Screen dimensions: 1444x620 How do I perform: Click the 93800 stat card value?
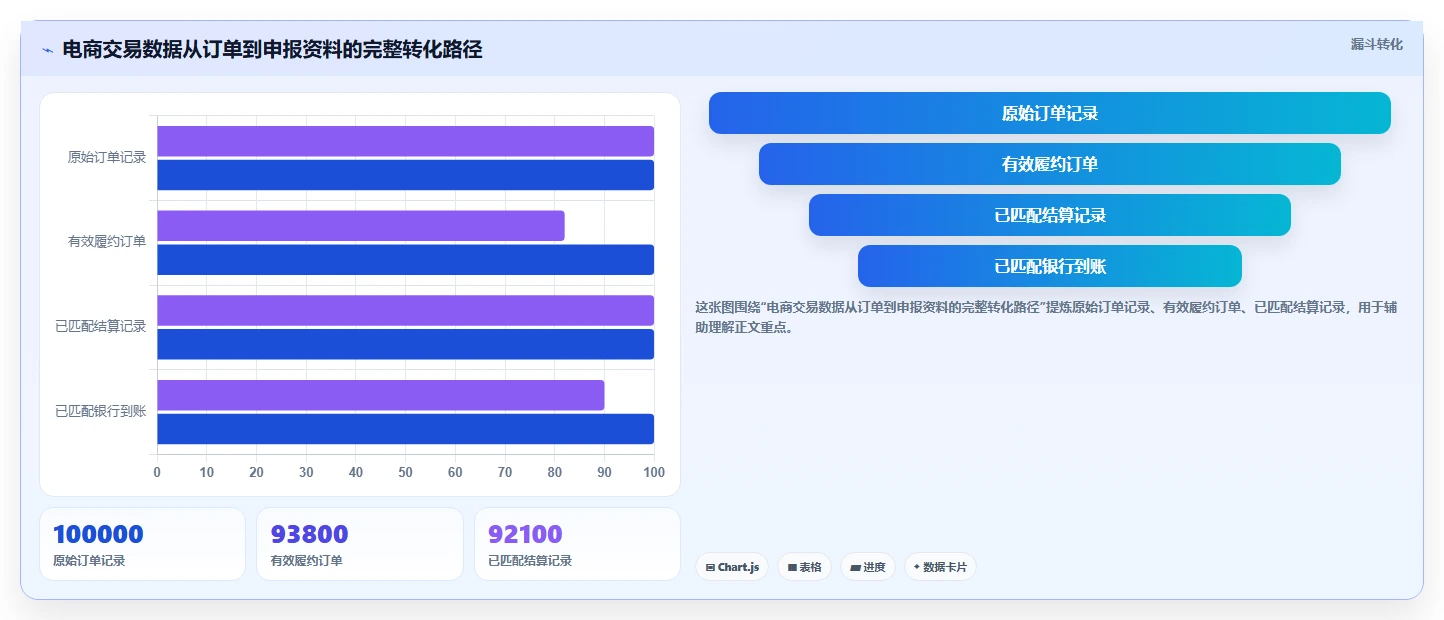pos(309,534)
